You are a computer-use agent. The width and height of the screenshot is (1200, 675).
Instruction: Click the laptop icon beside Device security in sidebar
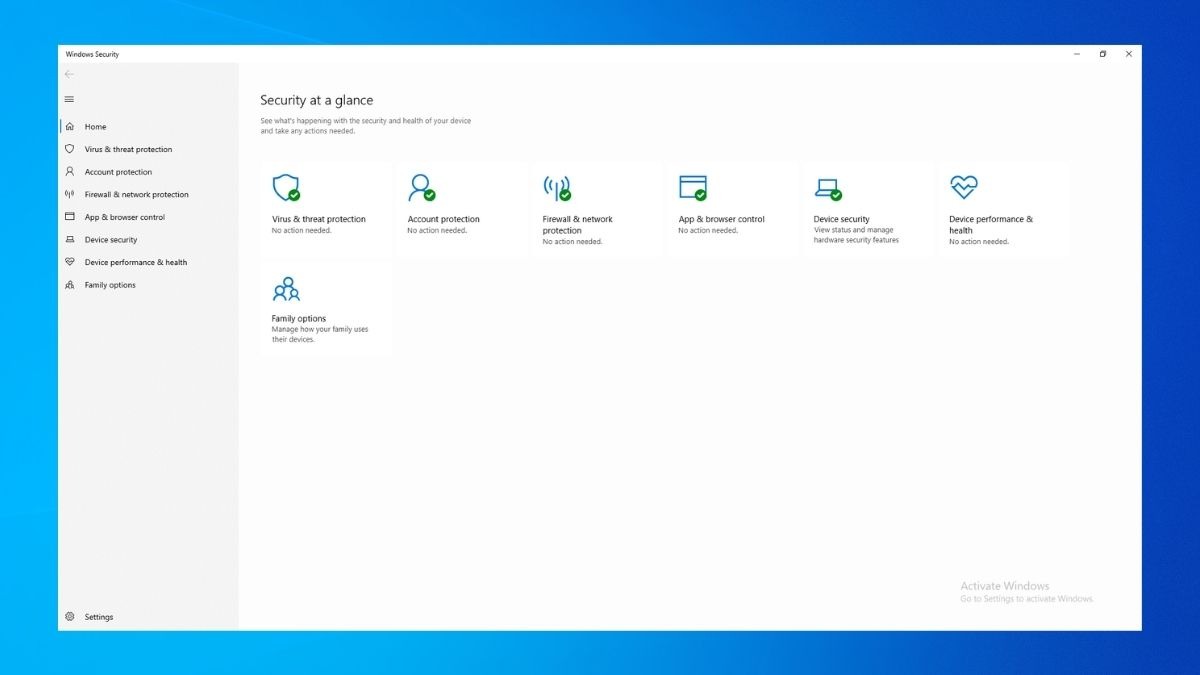coord(69,240)
